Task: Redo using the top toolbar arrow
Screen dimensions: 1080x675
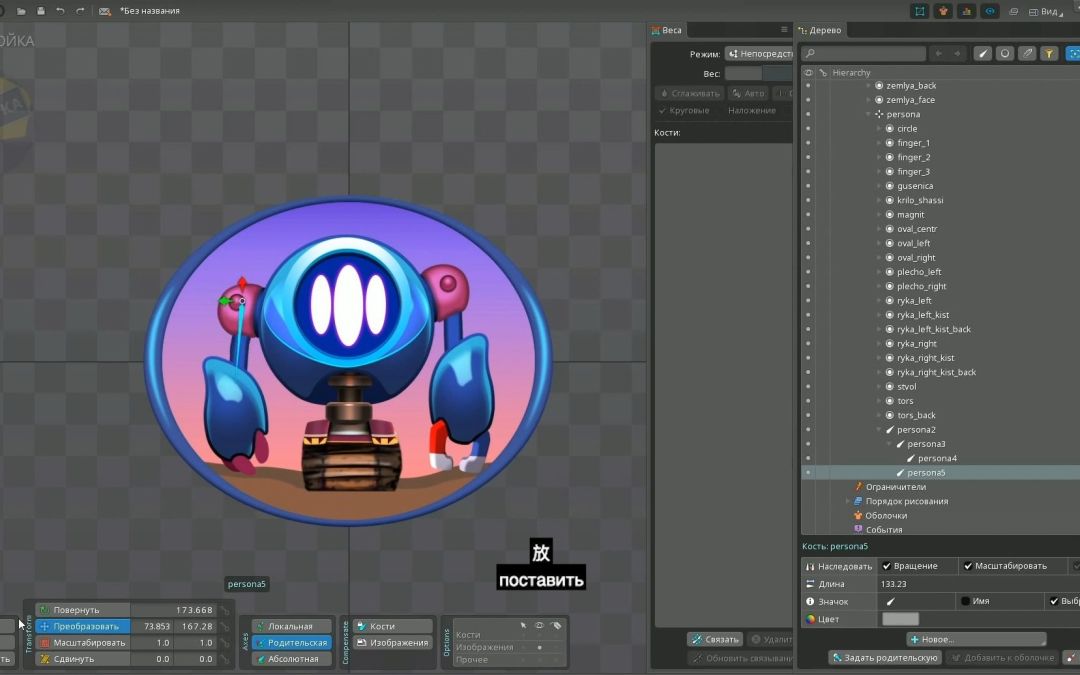Action: pos(80,11)
